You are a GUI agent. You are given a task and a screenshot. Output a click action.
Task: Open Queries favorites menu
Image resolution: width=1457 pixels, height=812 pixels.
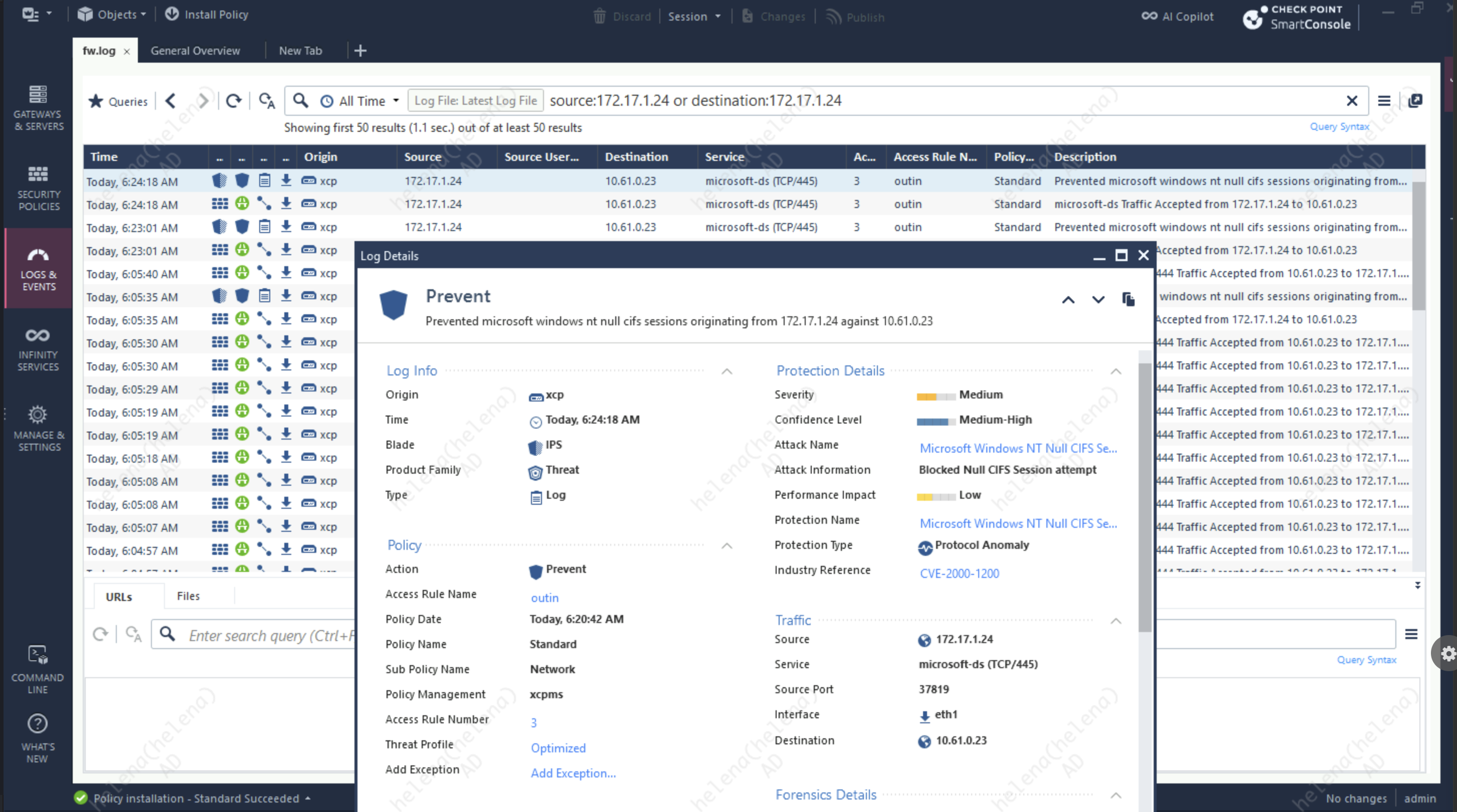click(x=119, y=101)
